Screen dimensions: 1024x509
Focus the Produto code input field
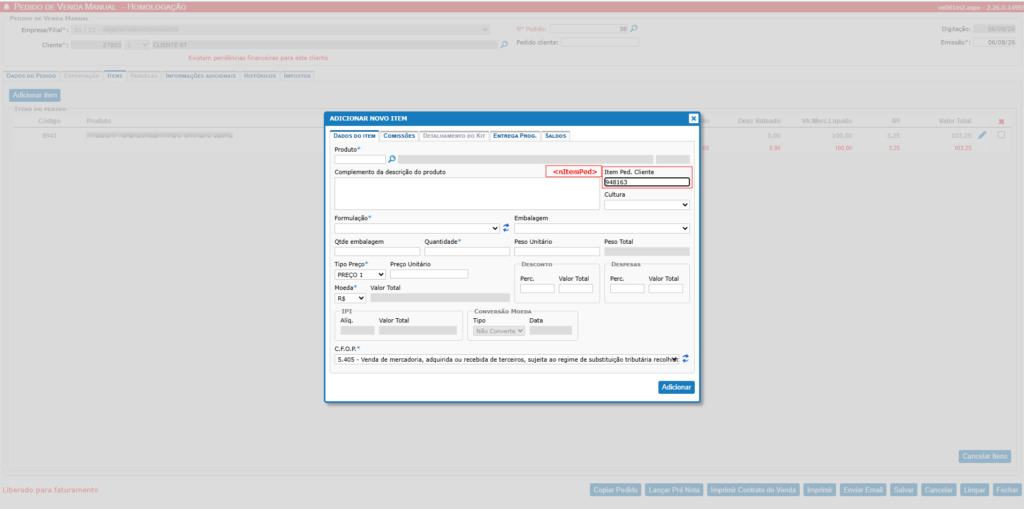(360, 159)
